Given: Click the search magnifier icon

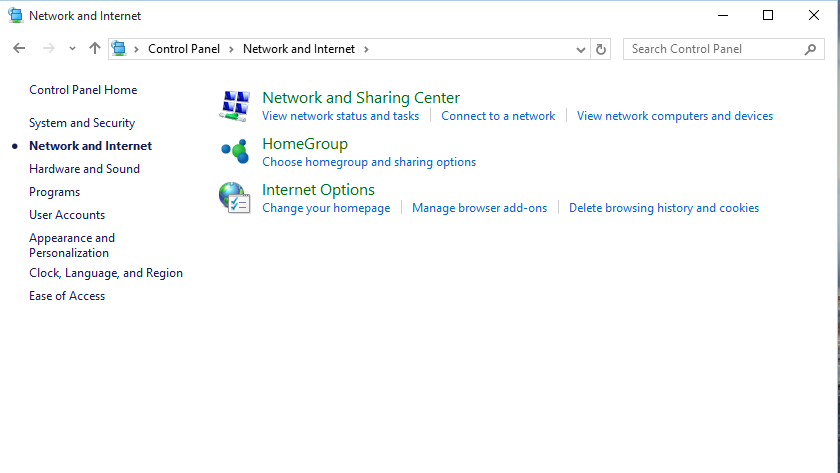Looking at the screenshot, I should (811, 49).
